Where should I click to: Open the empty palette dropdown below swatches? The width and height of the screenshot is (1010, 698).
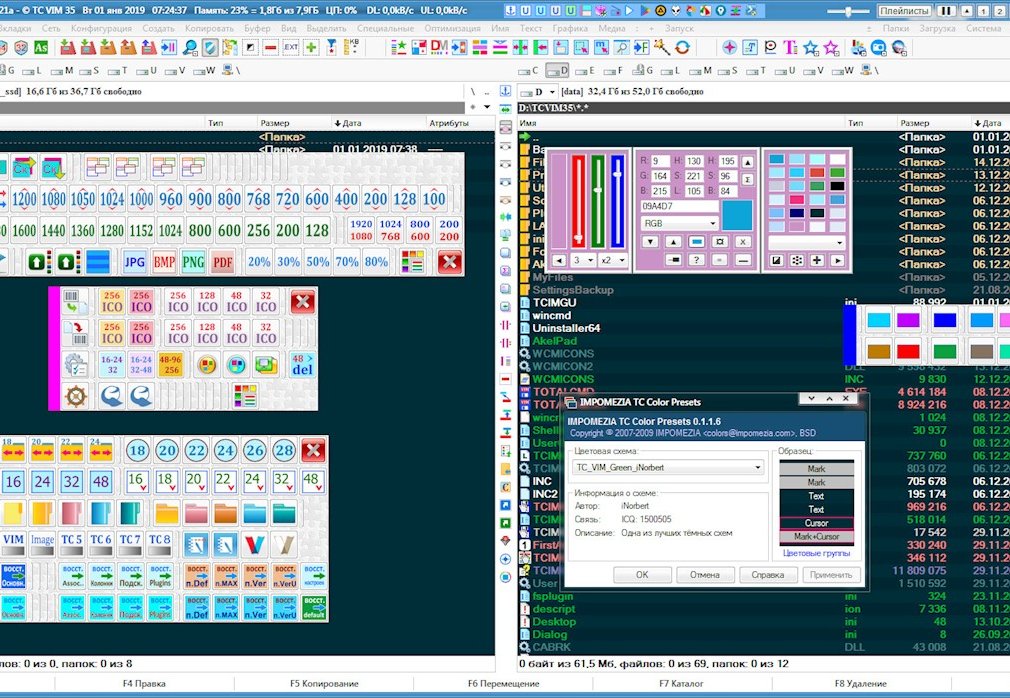806,243
